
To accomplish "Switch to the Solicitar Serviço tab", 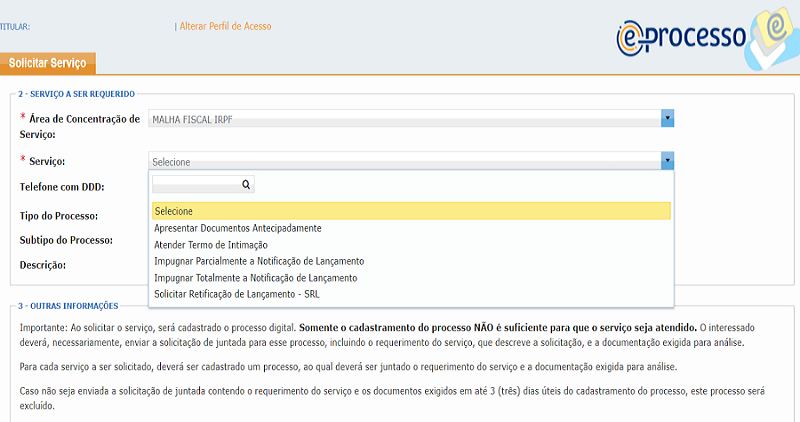I will tap(48, 63).
